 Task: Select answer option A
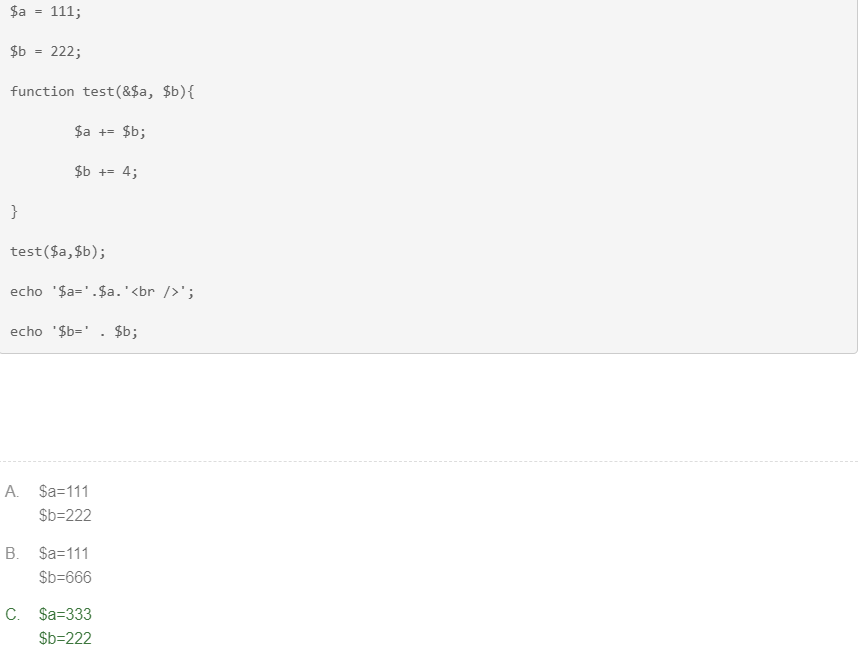[x=12, y=491]
